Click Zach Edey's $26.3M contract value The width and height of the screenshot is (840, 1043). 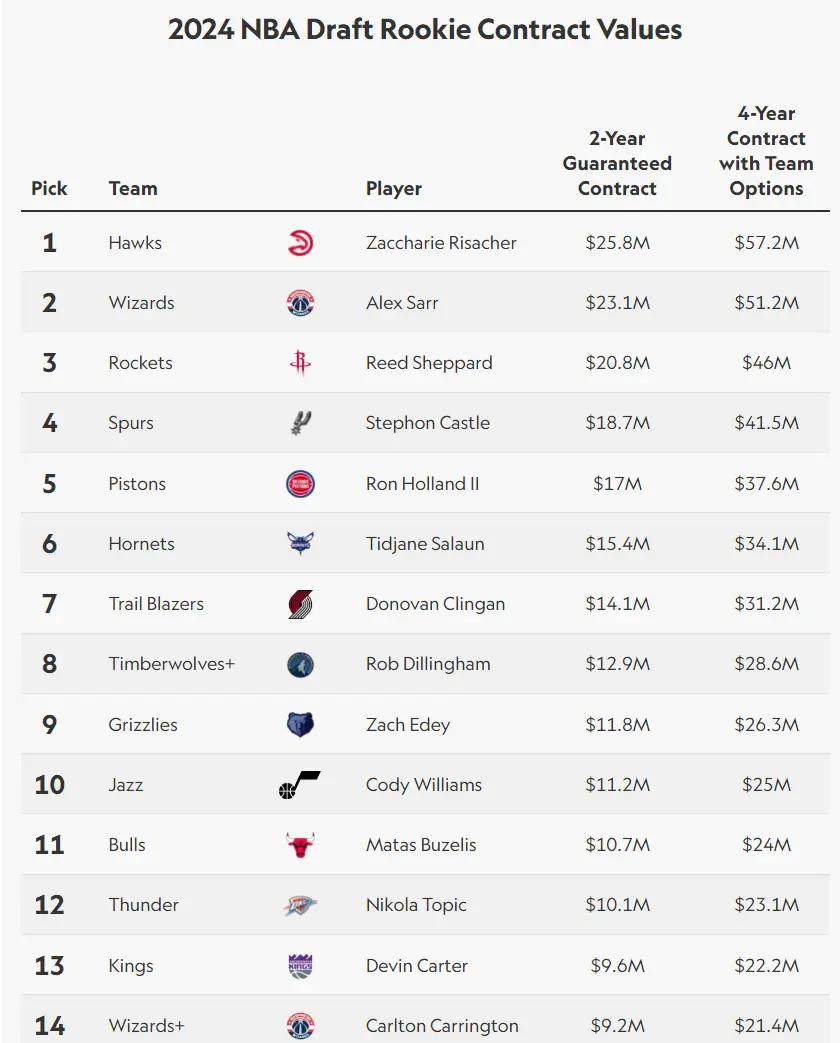click(x=766, y=725)
